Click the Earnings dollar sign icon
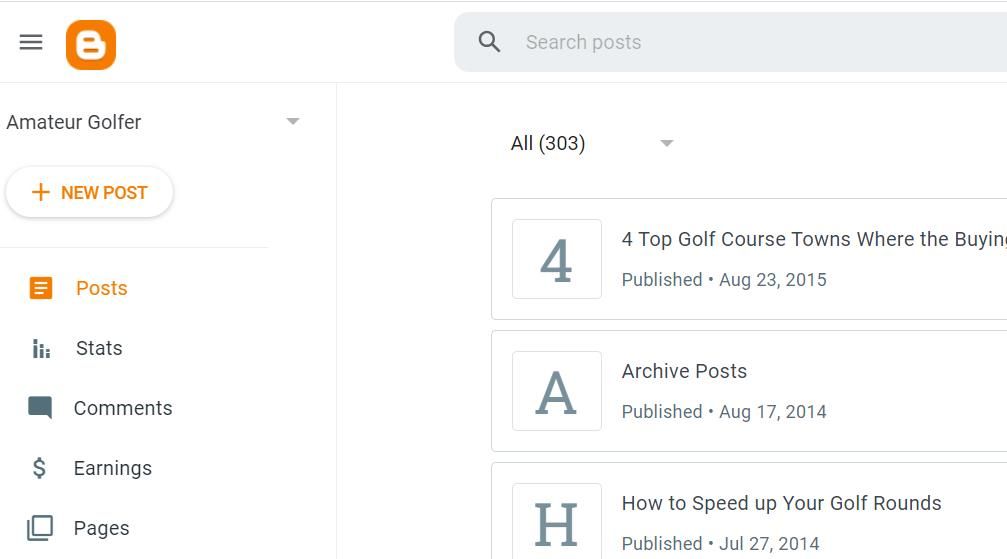The image size is (1007, 559). click(40, 468)
